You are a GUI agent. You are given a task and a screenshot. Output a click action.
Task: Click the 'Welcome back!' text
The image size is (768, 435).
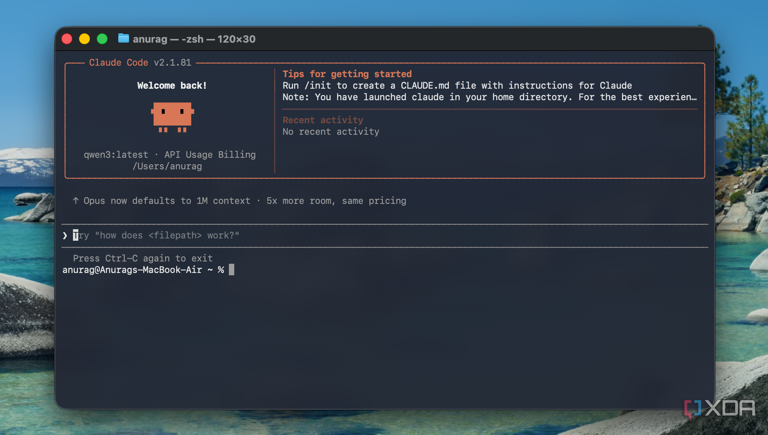[x=172, y=86]
